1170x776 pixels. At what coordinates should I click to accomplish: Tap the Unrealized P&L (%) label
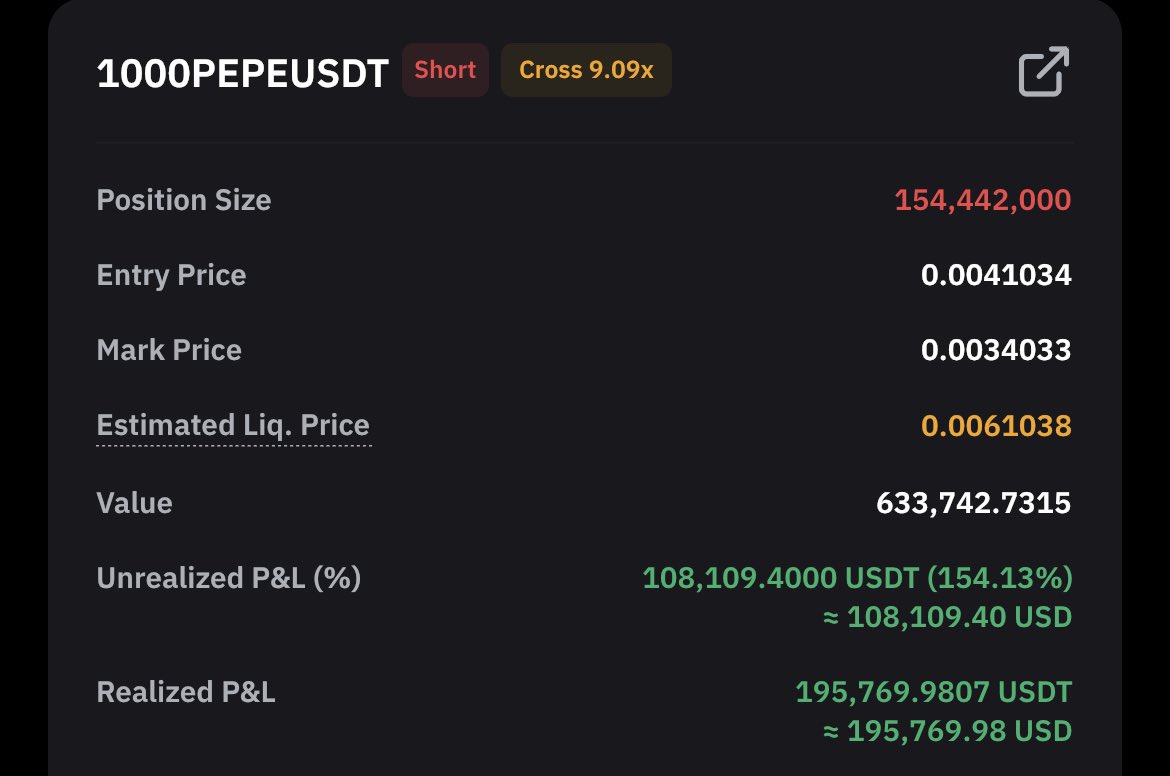[x=229, y=578]
